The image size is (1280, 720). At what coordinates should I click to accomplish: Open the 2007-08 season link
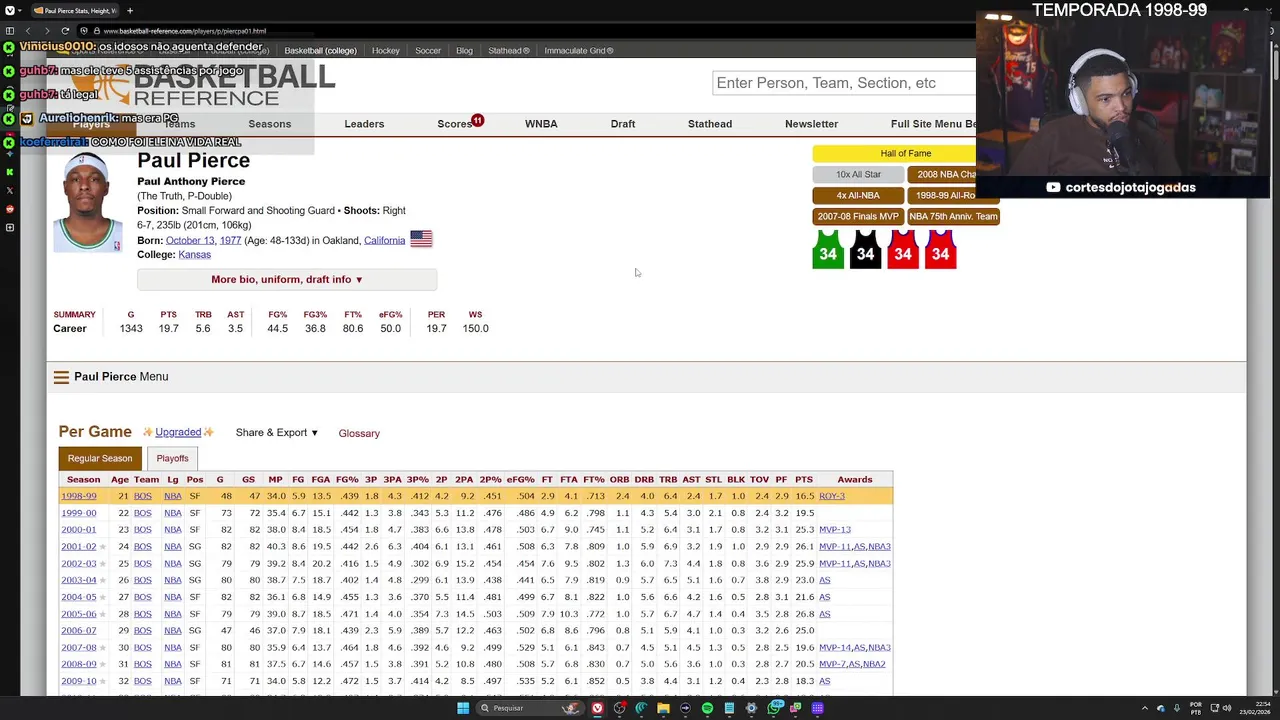(x=79, y=647)
